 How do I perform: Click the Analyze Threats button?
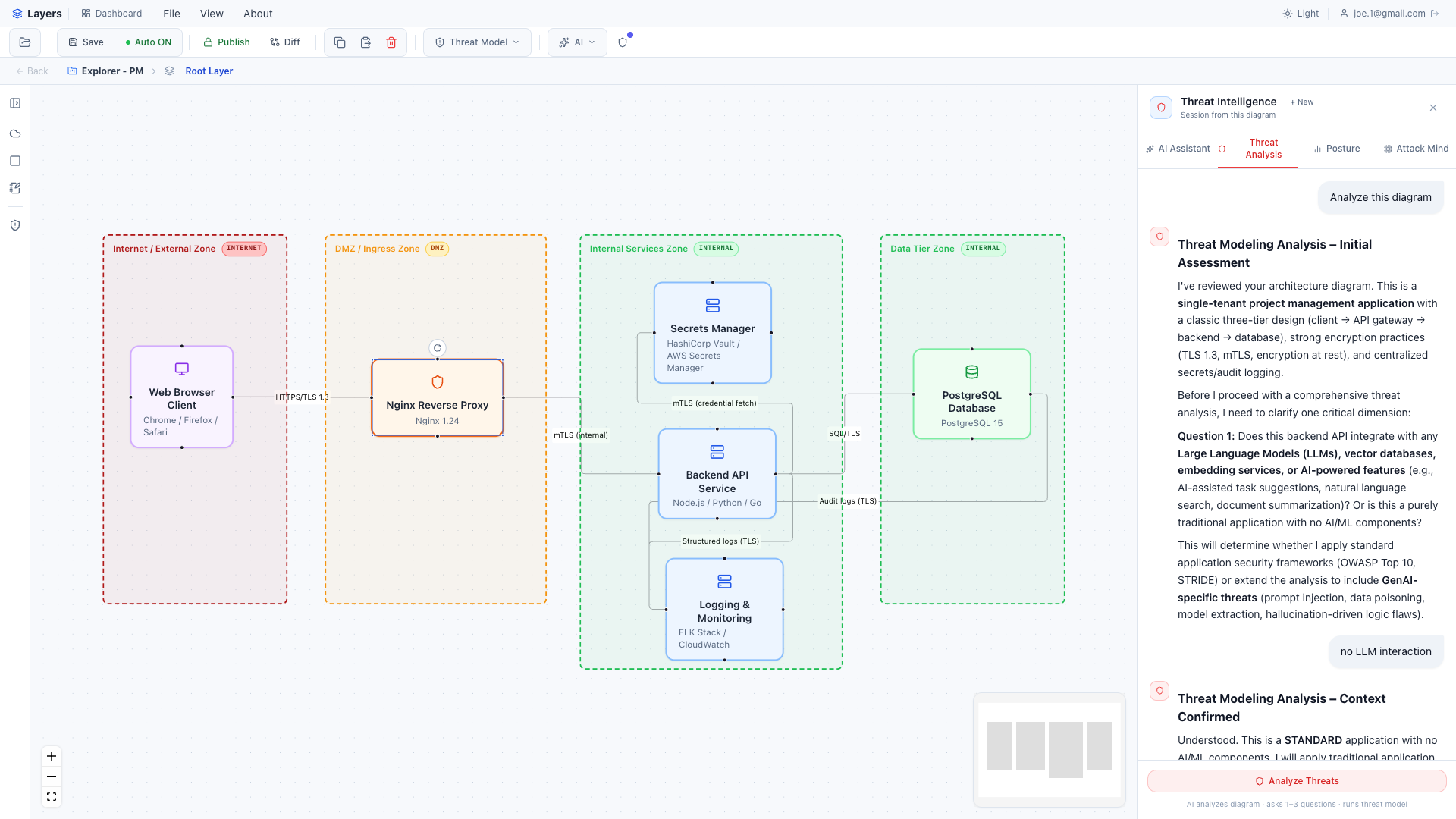[x=1297, y=781]
